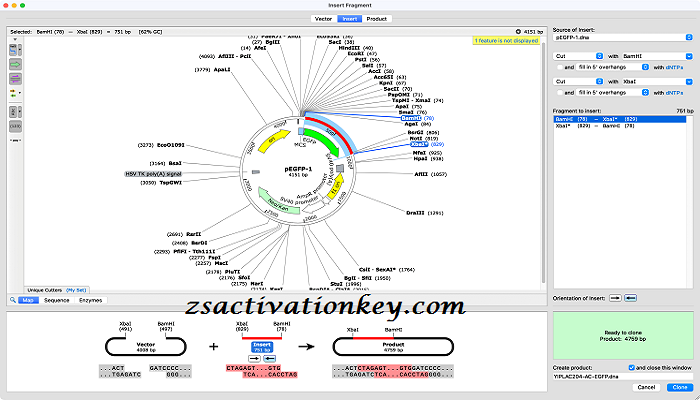This screenshot has width=700, height=400.
Task: Select the Enzymes view tab
Action: 91,300
